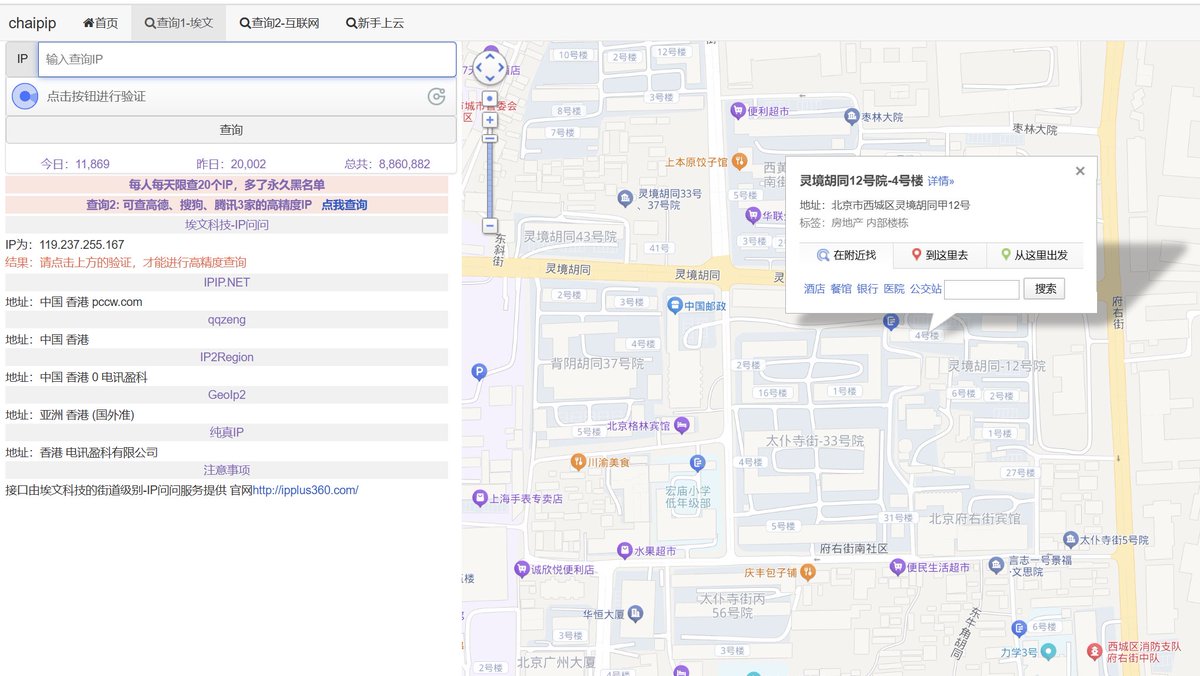Click the 公交站 nearby search link
The image size is (1200, 676).
(925, 289)
